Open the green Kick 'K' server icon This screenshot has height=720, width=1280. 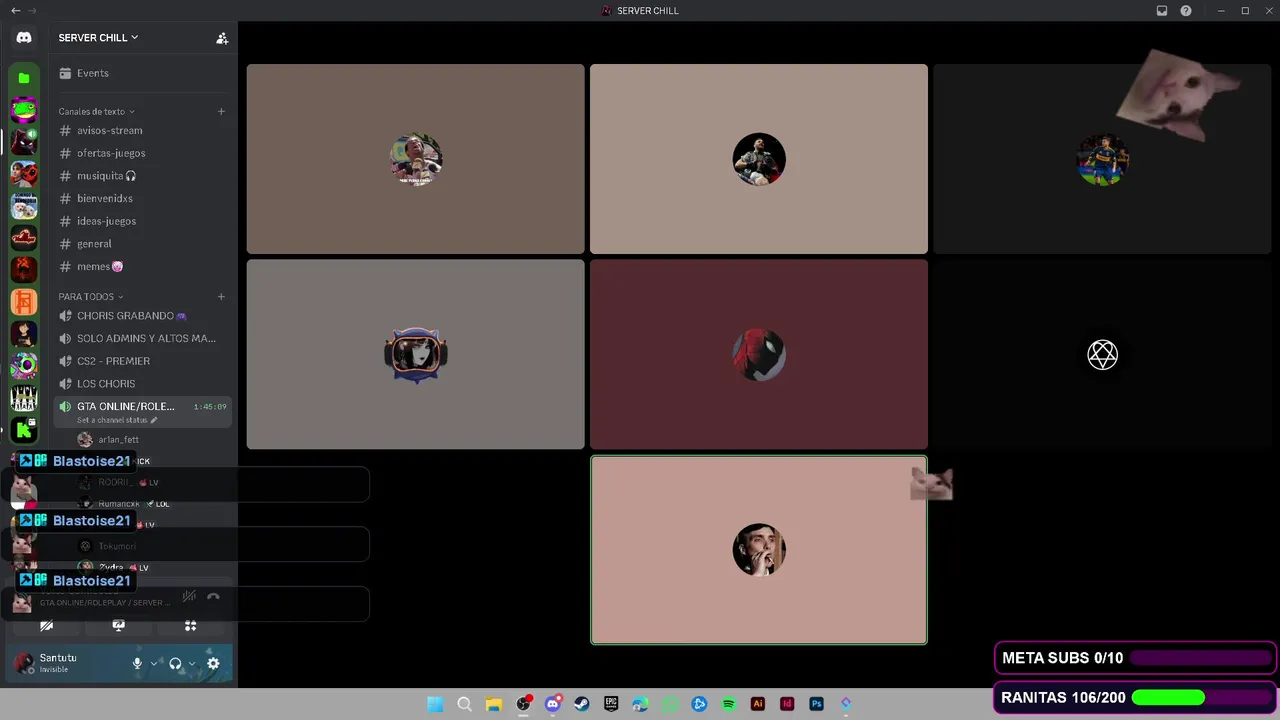[24, 429]
